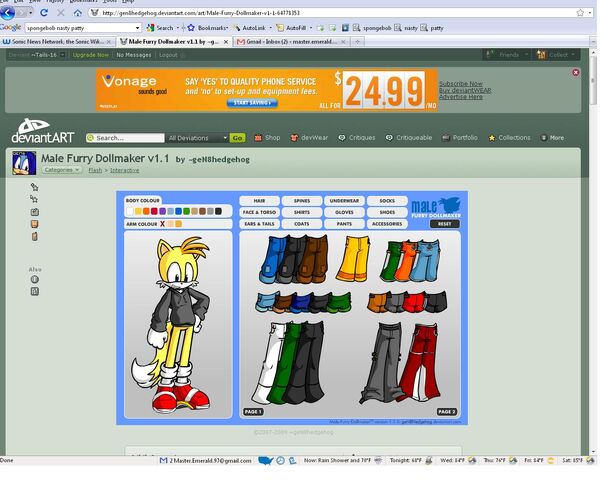Go to Page 2 of pants
Viewport: 600px width, 480px height.
(447, 412)
